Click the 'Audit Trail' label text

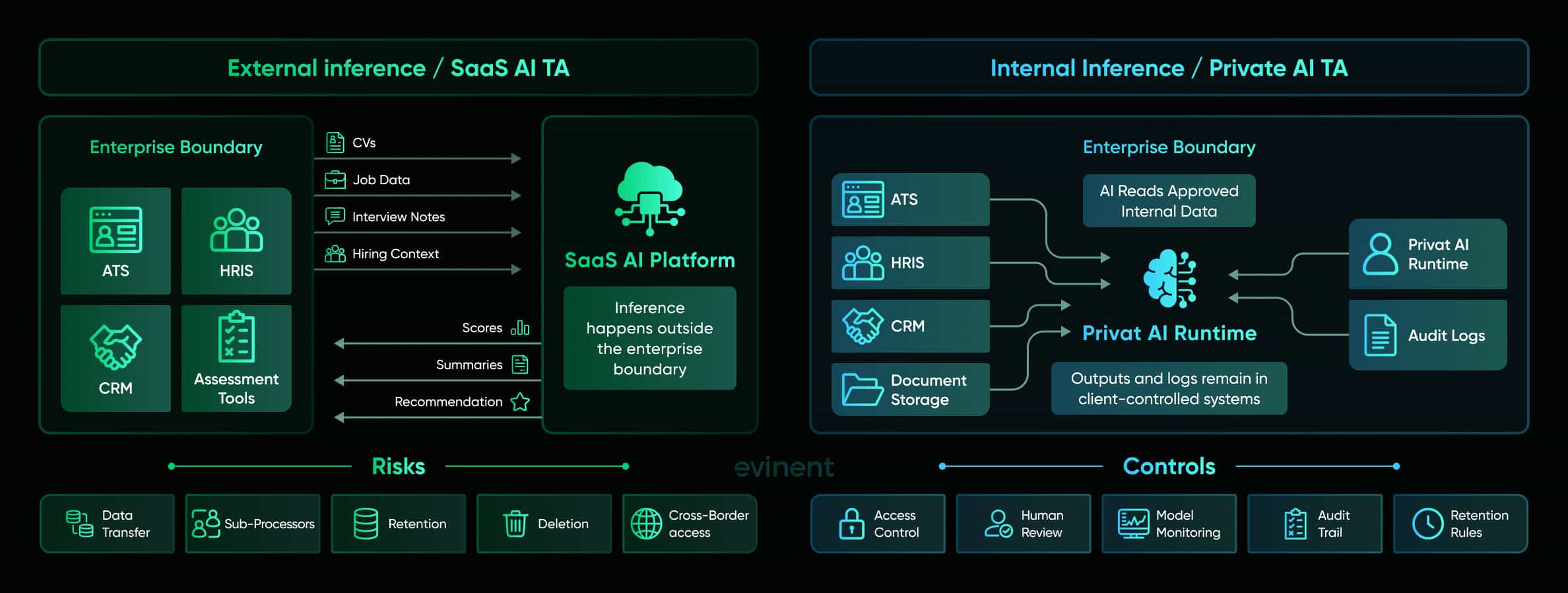pyautogui.click(x=1334, y=524)
